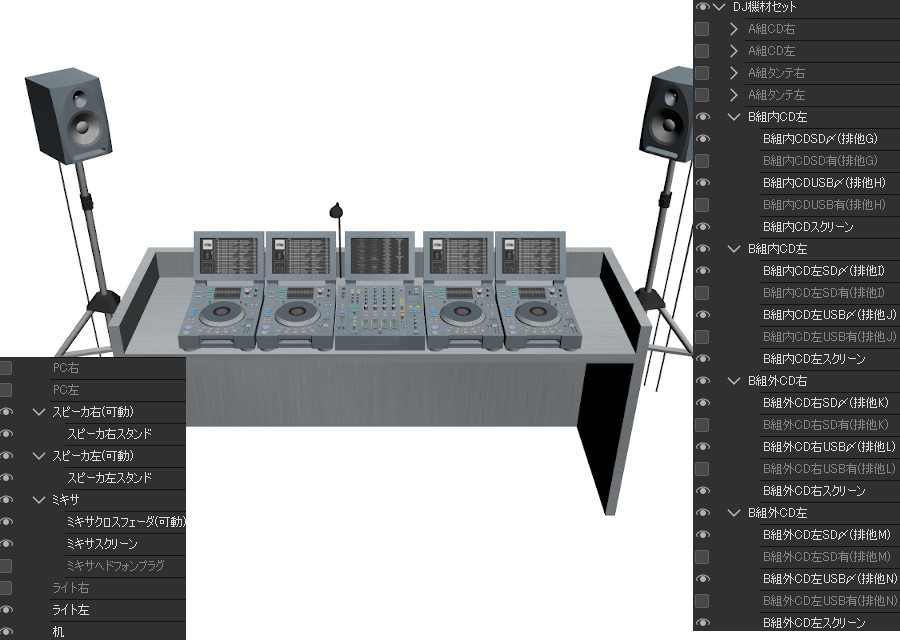Hide the 机 item
900x640 pixels.
[8, 632]
